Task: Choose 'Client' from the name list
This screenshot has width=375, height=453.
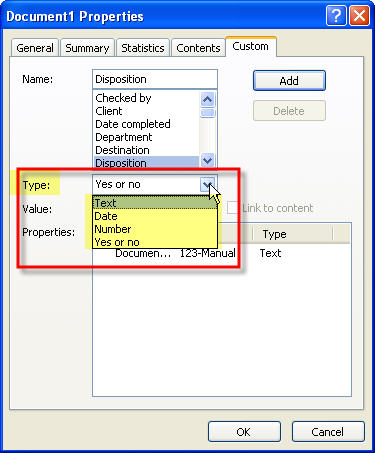Action: tap(146, 111)
